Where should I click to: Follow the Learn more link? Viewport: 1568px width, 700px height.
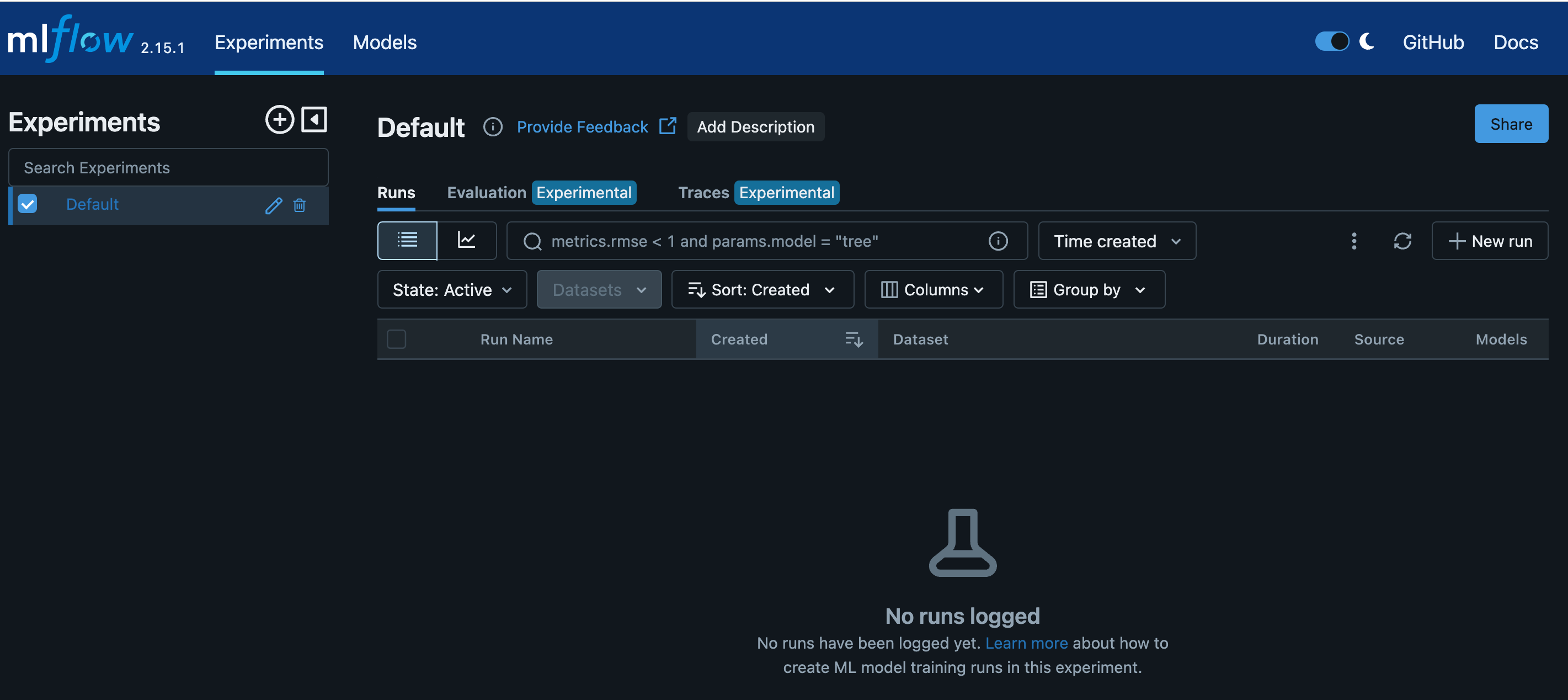click(x=1026, y=643)
